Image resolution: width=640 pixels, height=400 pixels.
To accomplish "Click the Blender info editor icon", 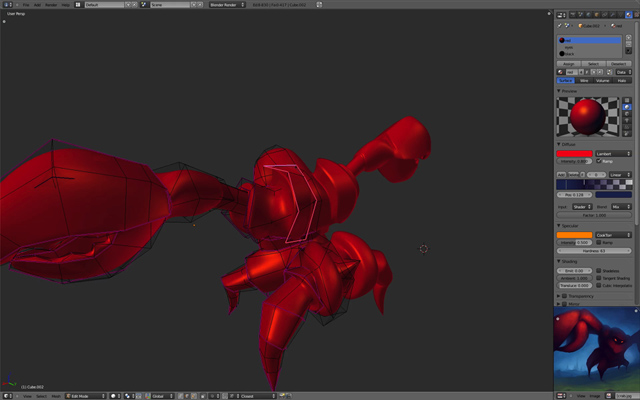I will [7, 5].
